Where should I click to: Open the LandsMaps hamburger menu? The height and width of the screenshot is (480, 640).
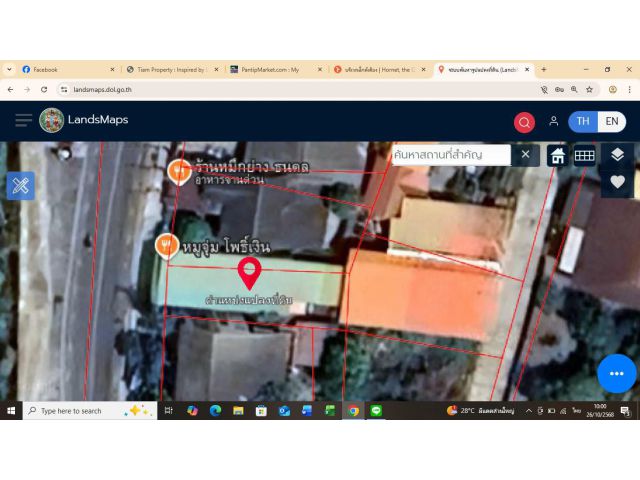coord(23,121)
